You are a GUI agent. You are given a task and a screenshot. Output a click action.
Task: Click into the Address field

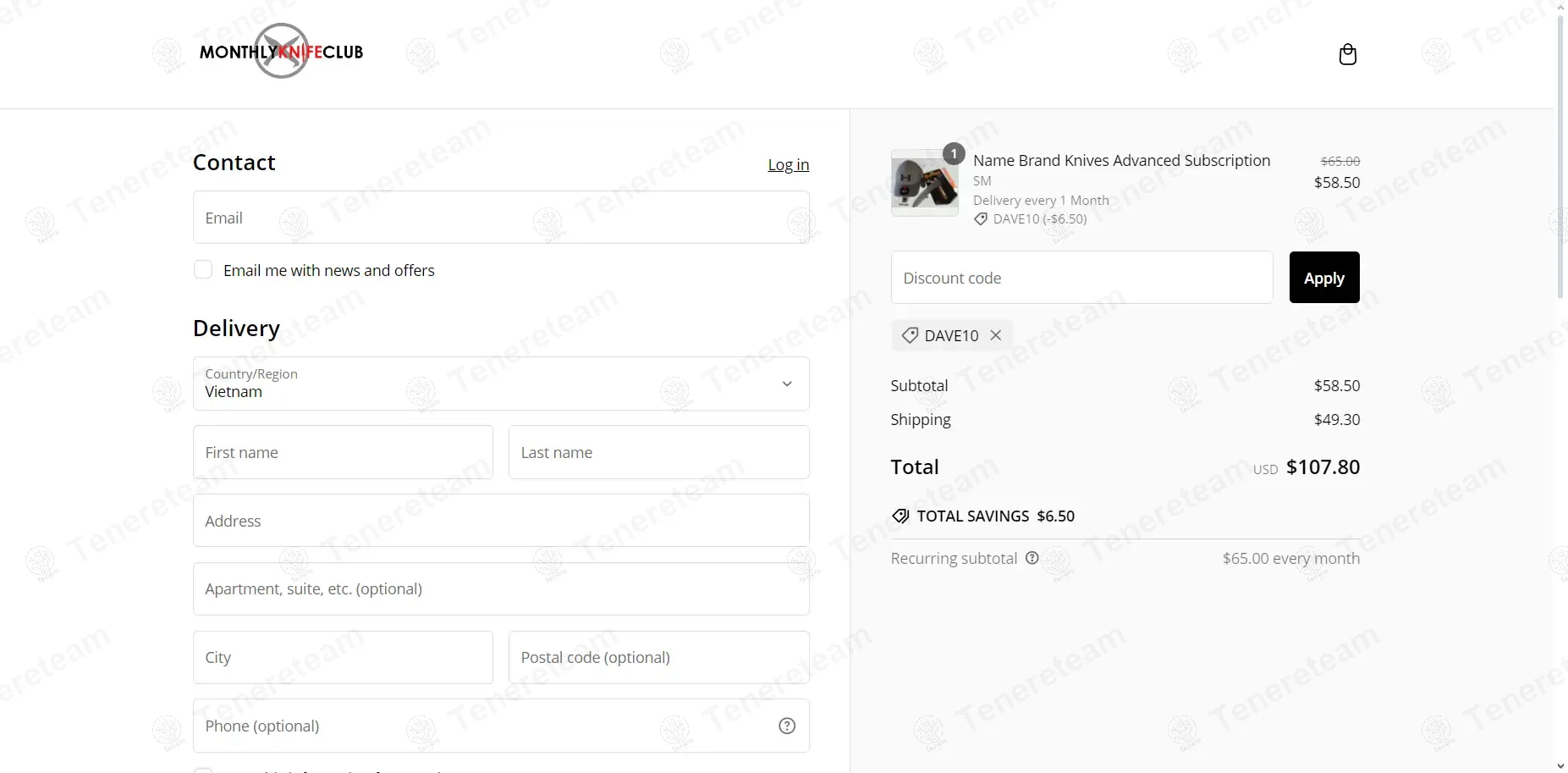click(x=501, y=521)
